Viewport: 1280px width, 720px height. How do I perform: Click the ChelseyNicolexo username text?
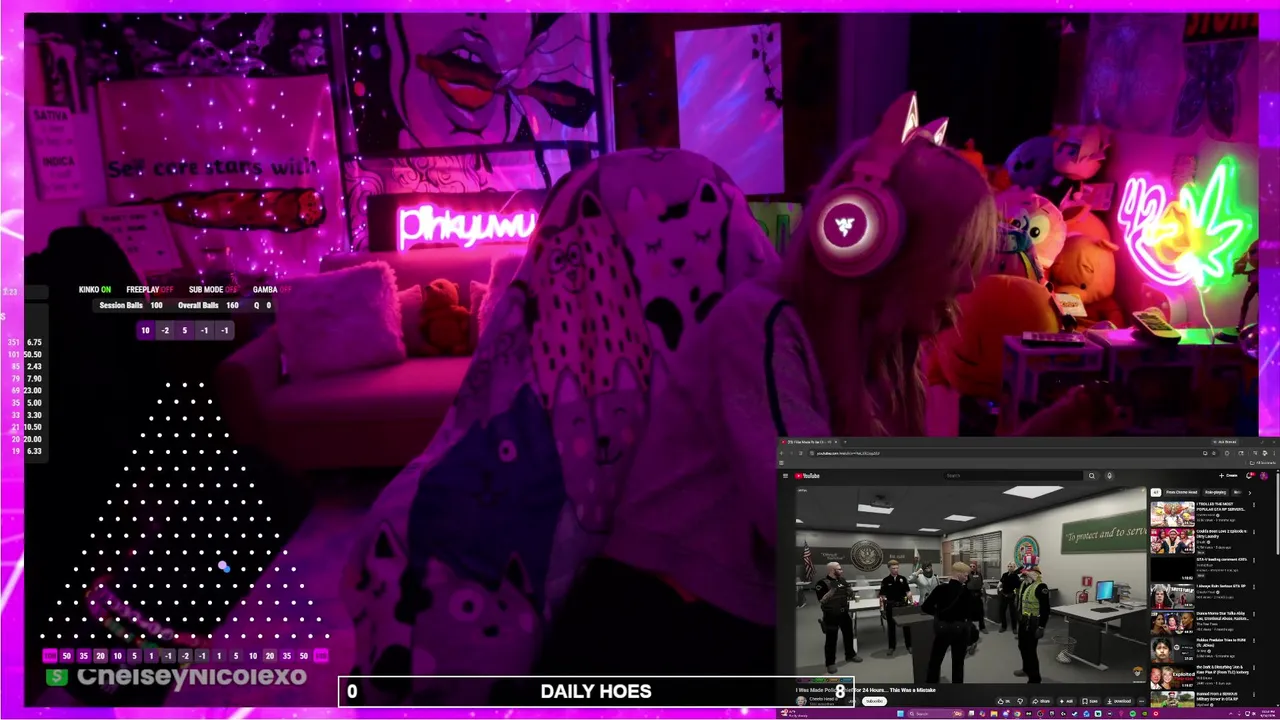point(192,677)
